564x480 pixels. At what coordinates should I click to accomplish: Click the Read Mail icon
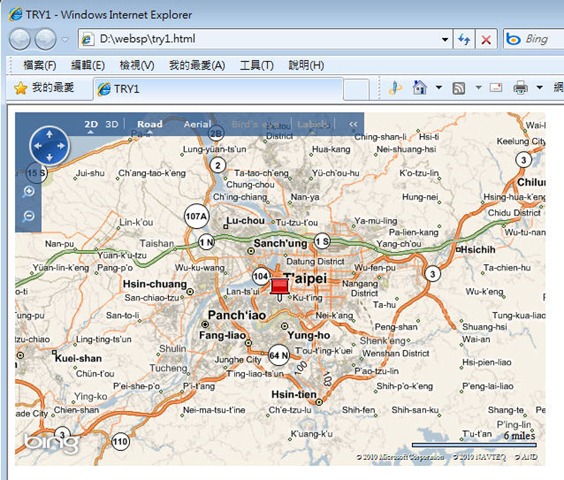(x=496, y=87)
